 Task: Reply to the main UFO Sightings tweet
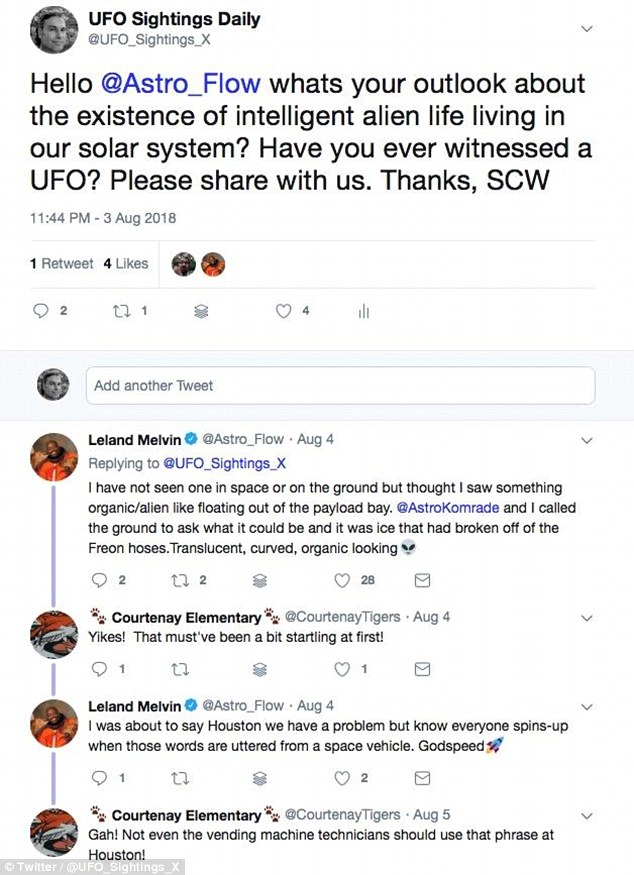(42, 311)
